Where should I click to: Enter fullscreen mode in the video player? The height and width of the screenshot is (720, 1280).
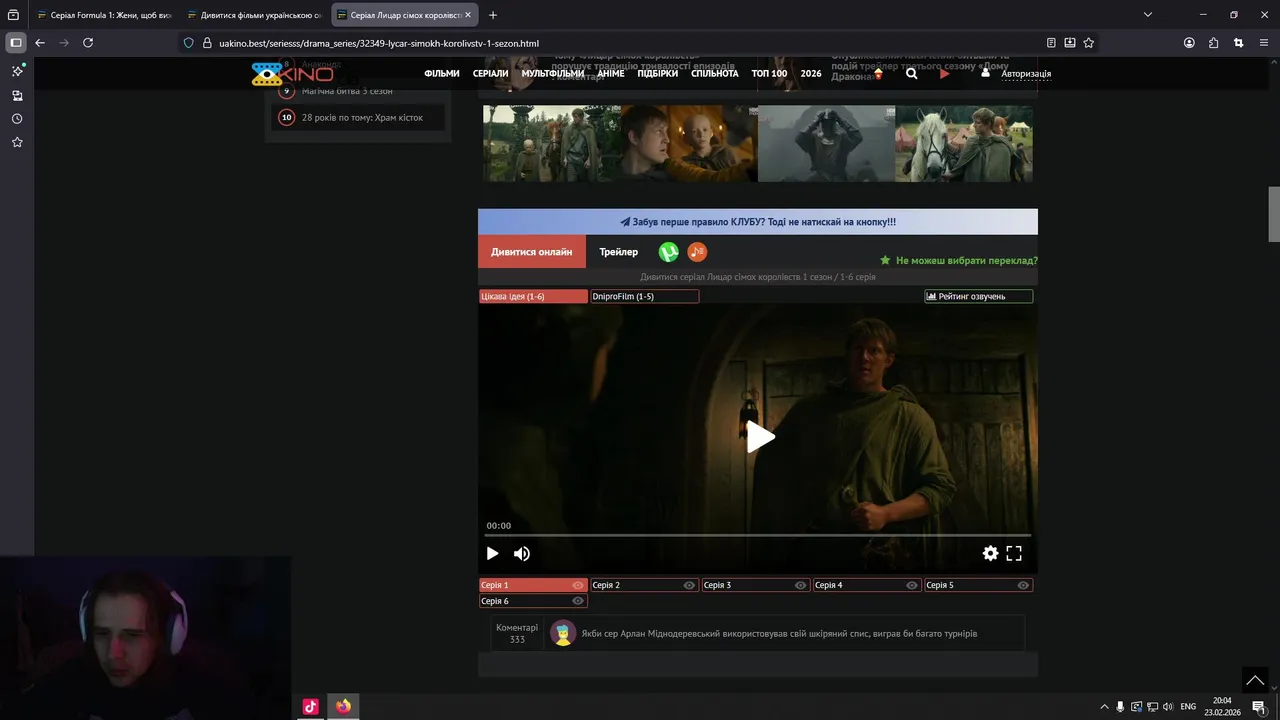pyautogui.click(x=1014, y=553)
